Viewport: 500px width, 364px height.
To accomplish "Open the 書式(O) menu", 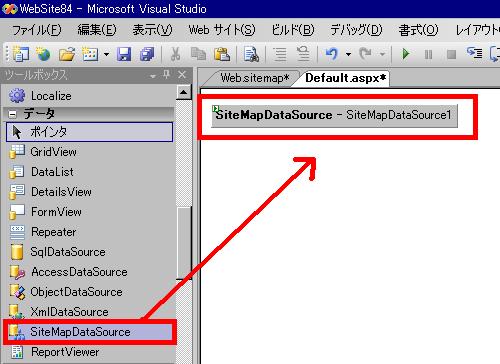I will coord(418,30).
